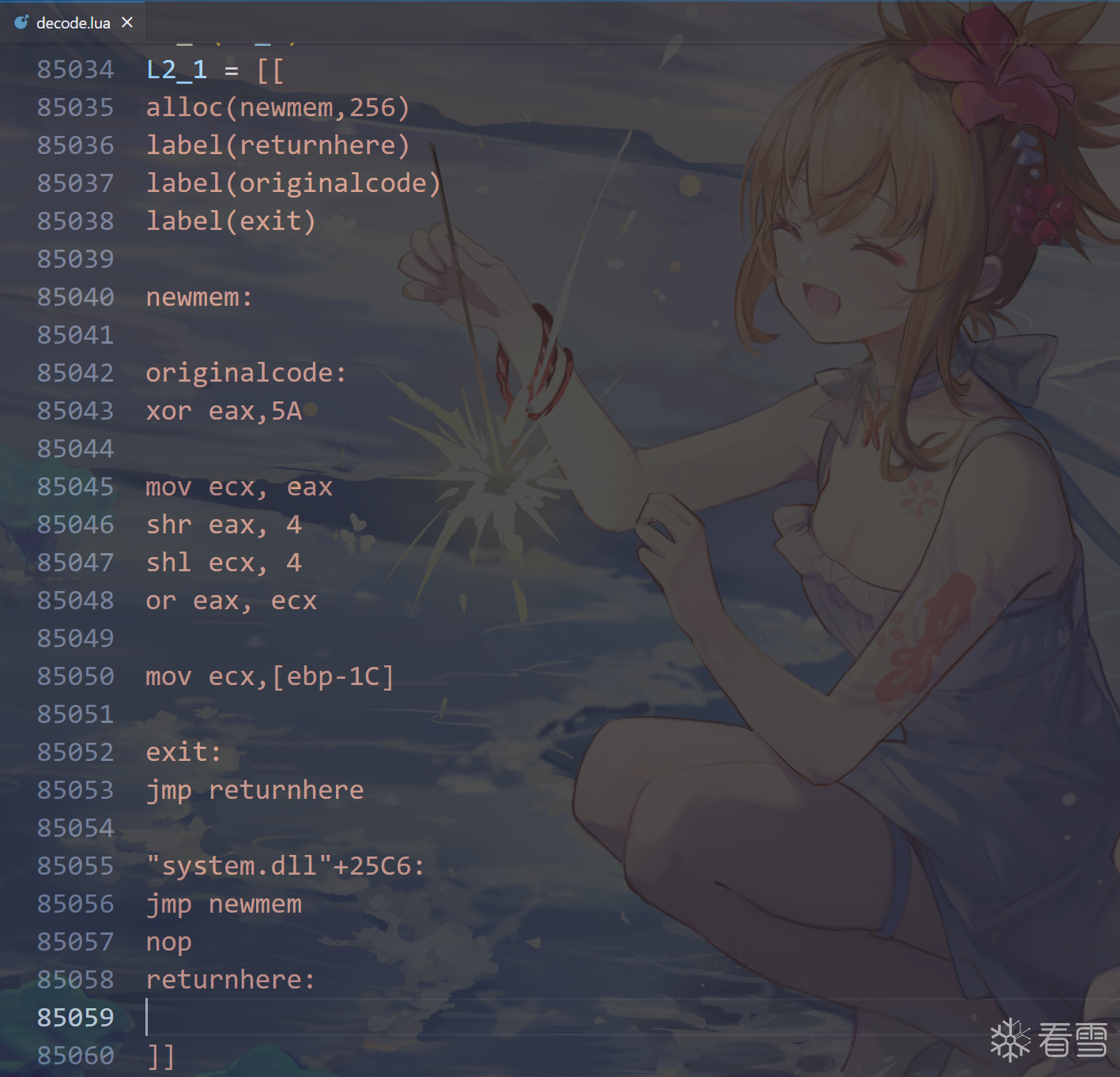The image size is (1120, 1077).
Task: Place cursor at mov ecx,[ebp-1C]
Action: [x=270, y=676]
